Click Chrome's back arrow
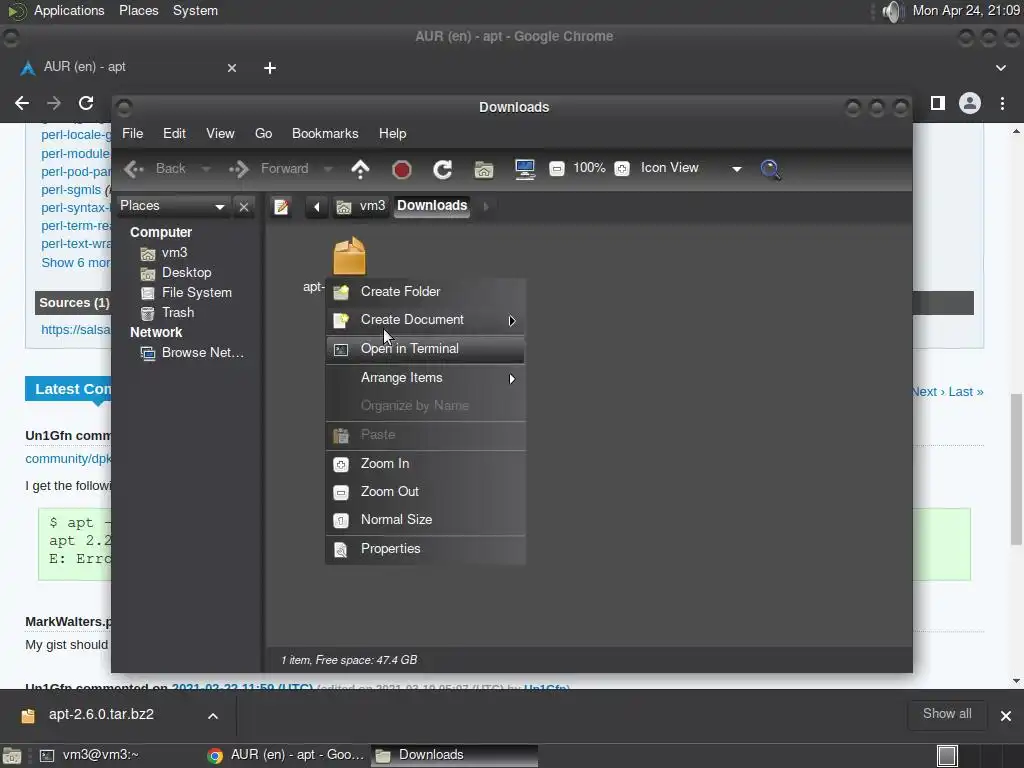Viewport: 1024px width, 768px height. point(22,103)
